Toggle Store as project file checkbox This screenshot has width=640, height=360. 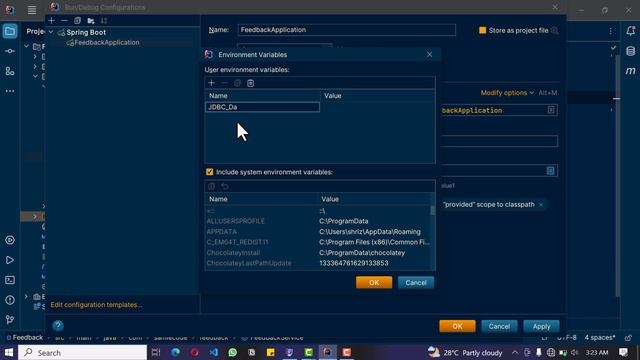click(482, 30)
